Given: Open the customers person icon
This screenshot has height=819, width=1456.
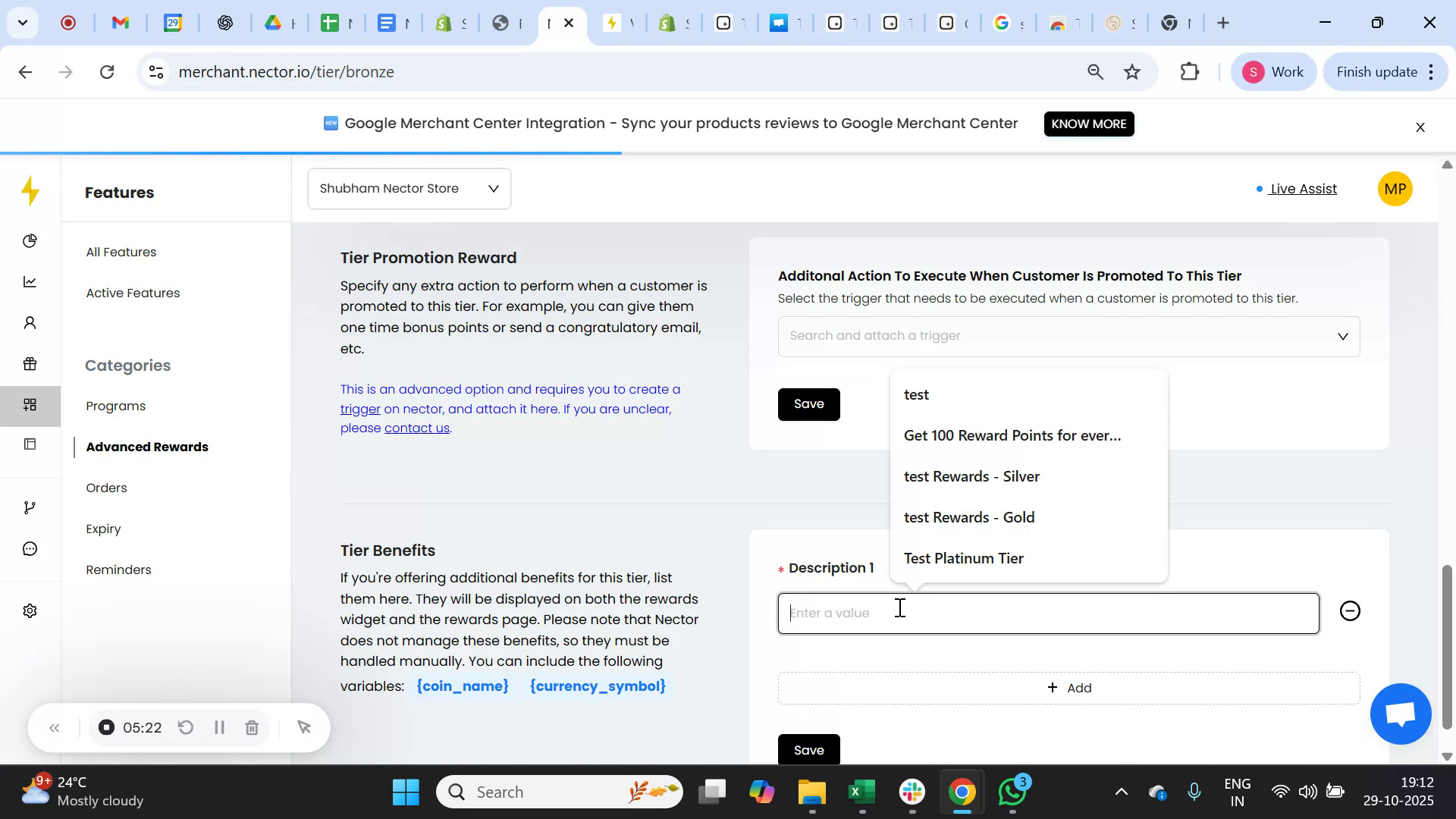Looking at the screenshot, I should pyautogui.click(x=30, y=322).
